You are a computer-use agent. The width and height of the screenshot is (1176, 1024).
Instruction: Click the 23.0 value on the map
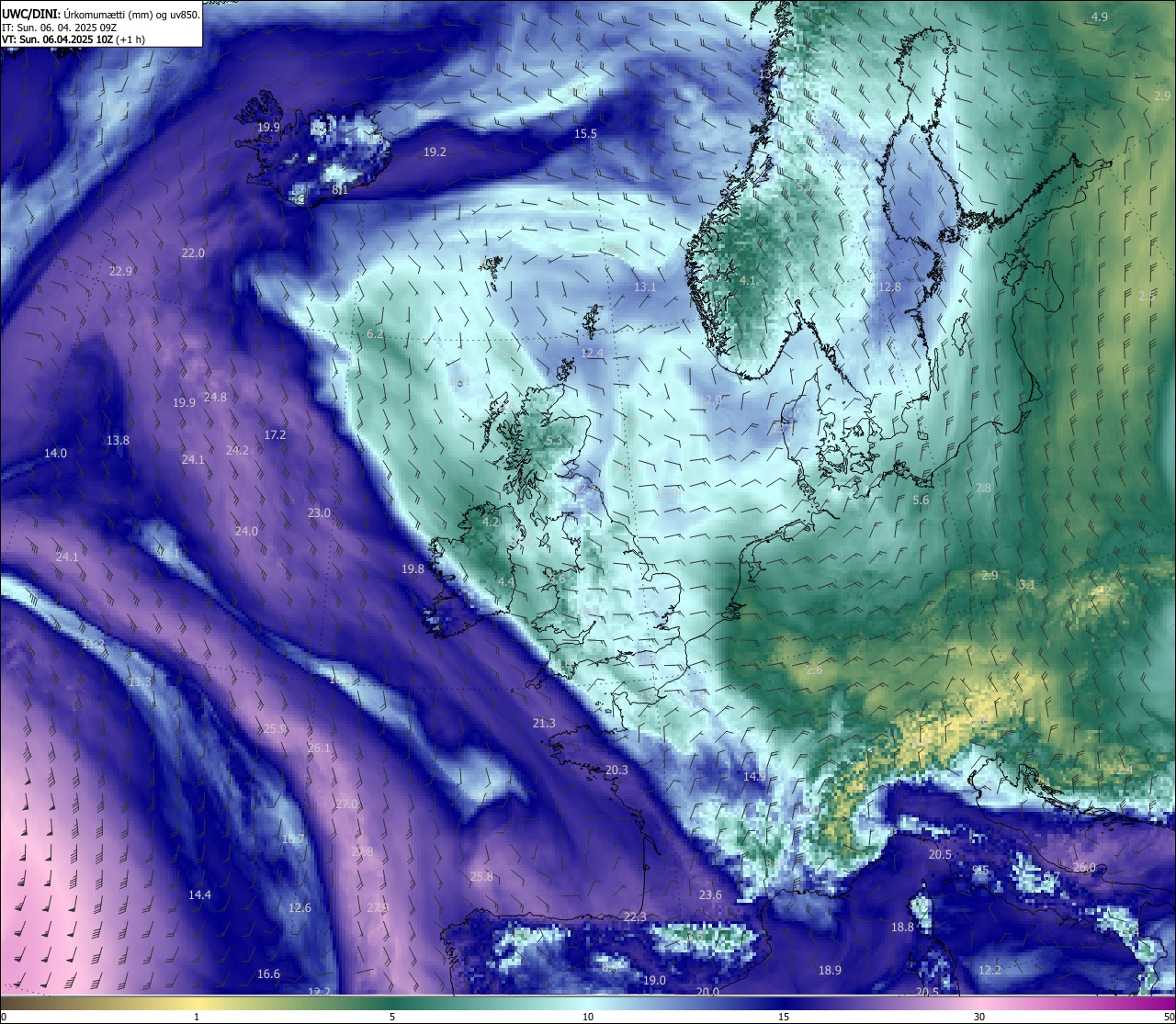(x=319, y=513)
